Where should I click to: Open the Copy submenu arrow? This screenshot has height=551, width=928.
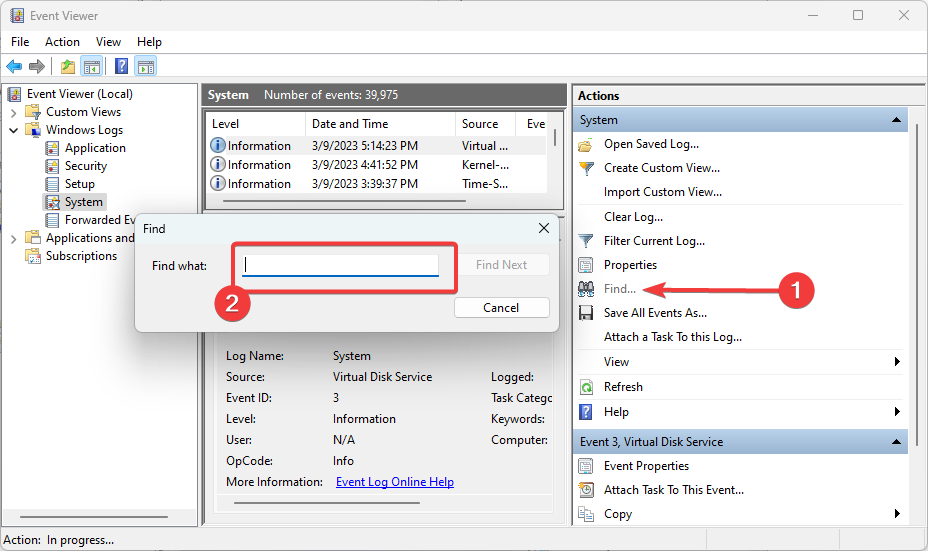click(x=897, y=514)
